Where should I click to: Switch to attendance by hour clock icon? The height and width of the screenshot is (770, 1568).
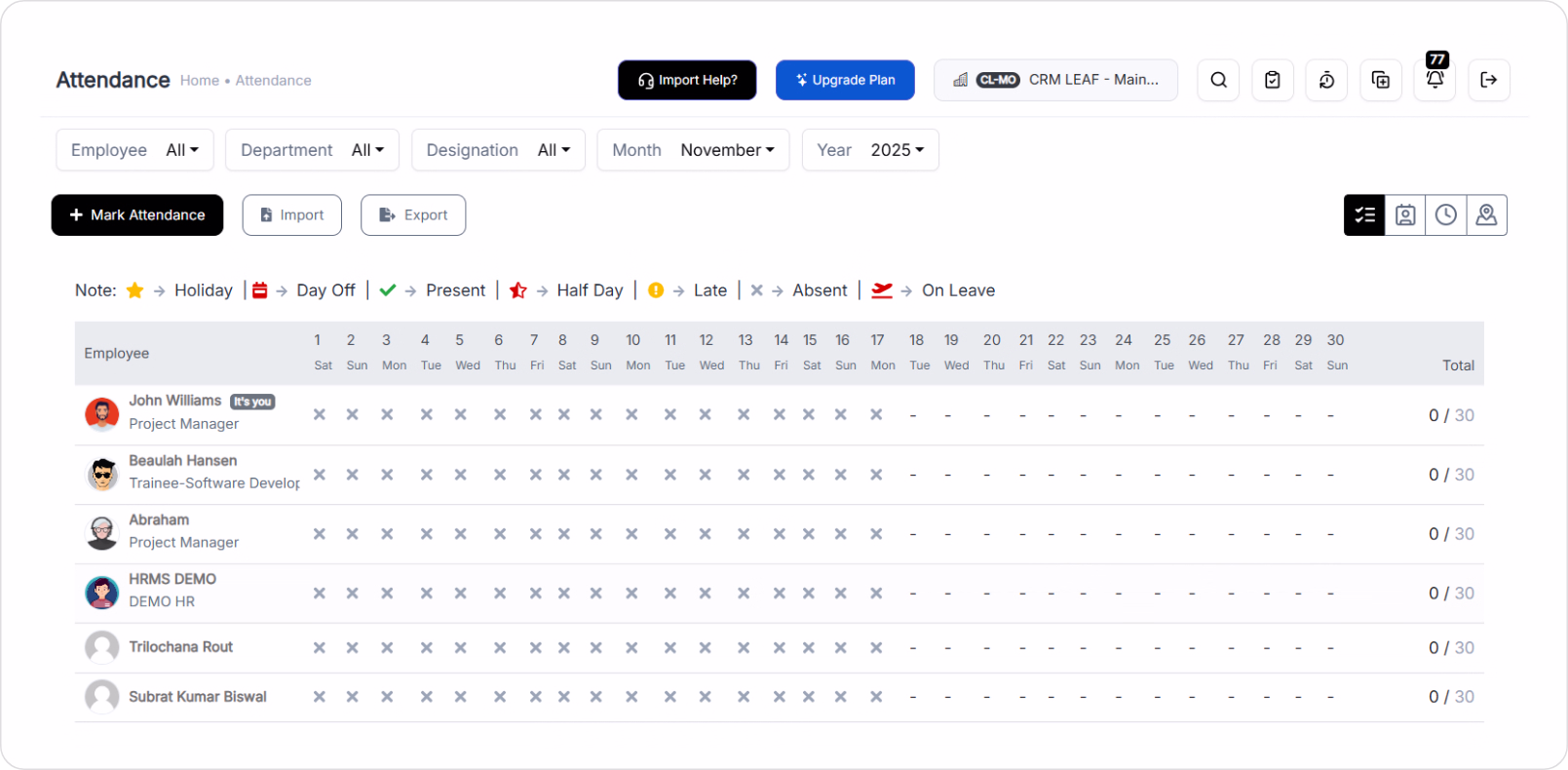[1446, 215]
